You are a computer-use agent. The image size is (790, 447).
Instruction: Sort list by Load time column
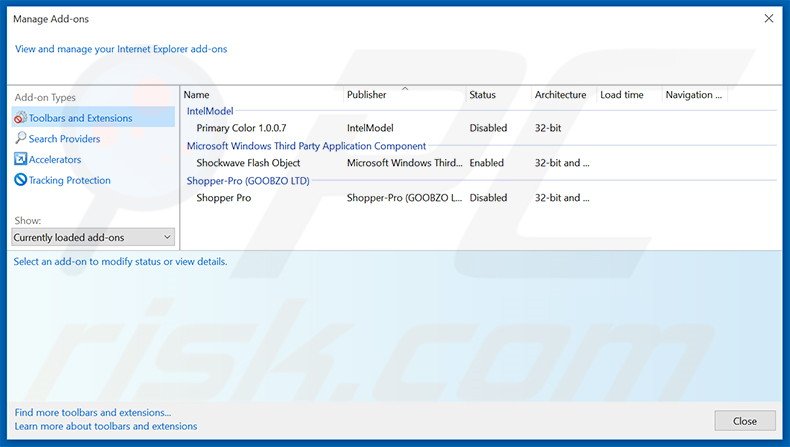click(x=622, y=95)
